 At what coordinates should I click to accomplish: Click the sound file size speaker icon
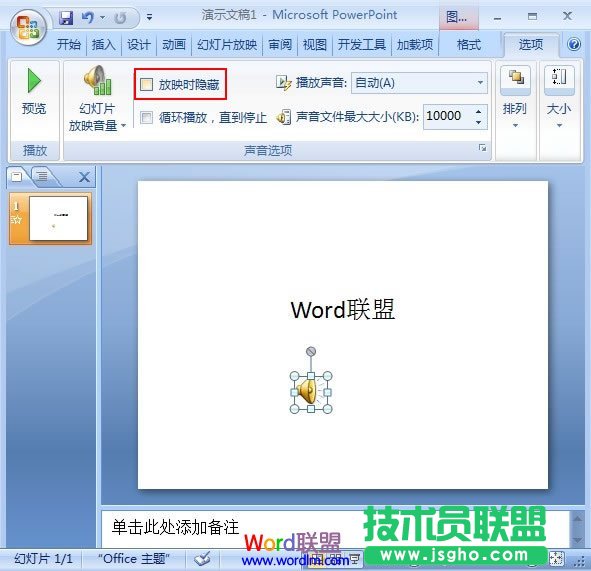click(x=283, y=117)
